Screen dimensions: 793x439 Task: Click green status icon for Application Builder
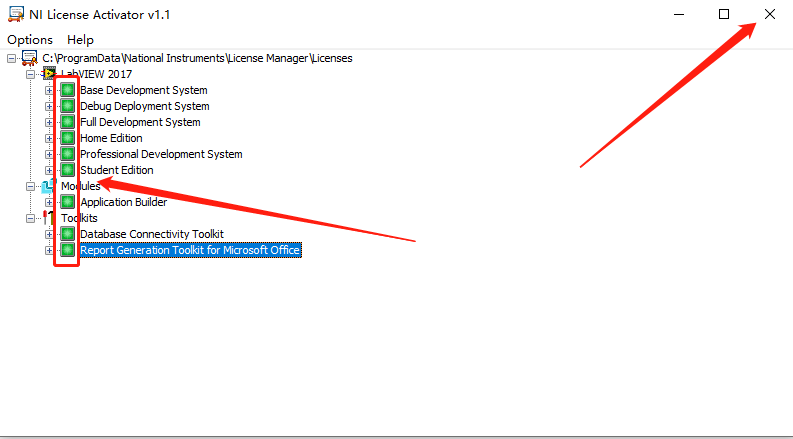(67, 202)
